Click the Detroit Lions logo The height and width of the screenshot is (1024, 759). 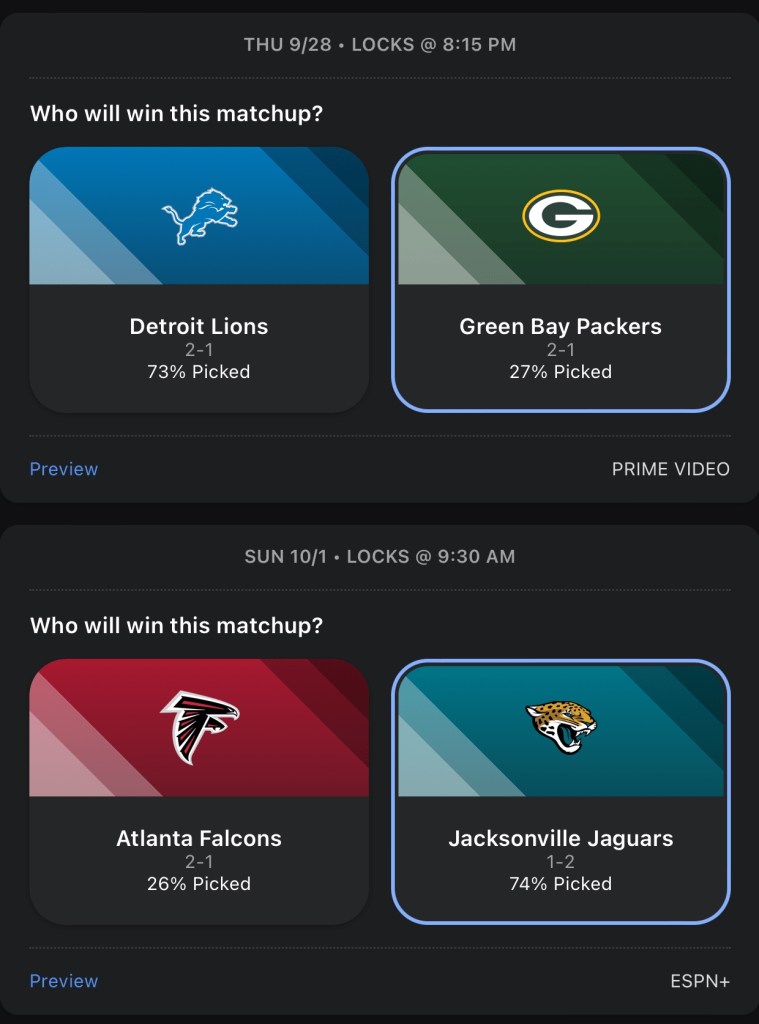(x=200, y=217)
